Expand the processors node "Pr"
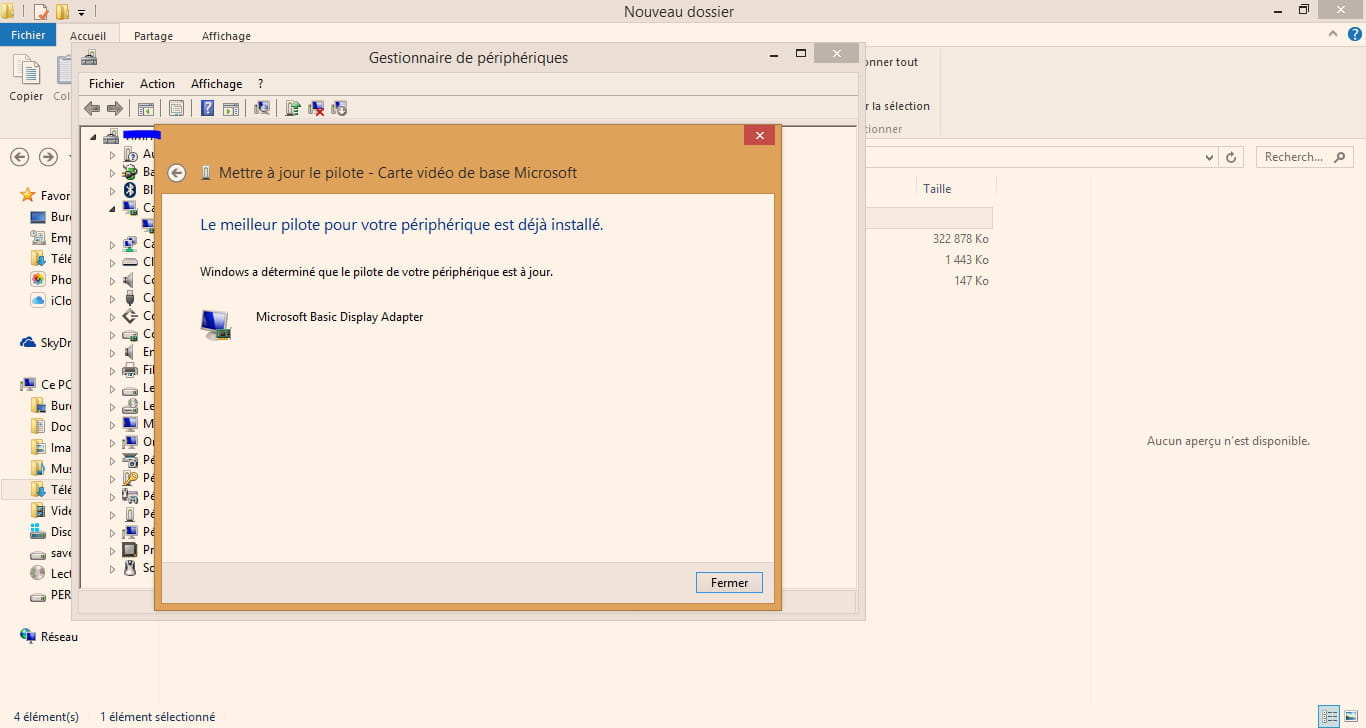Image resolution: width=1366 pixels, height=728 pixels. [x=112, y=550]
